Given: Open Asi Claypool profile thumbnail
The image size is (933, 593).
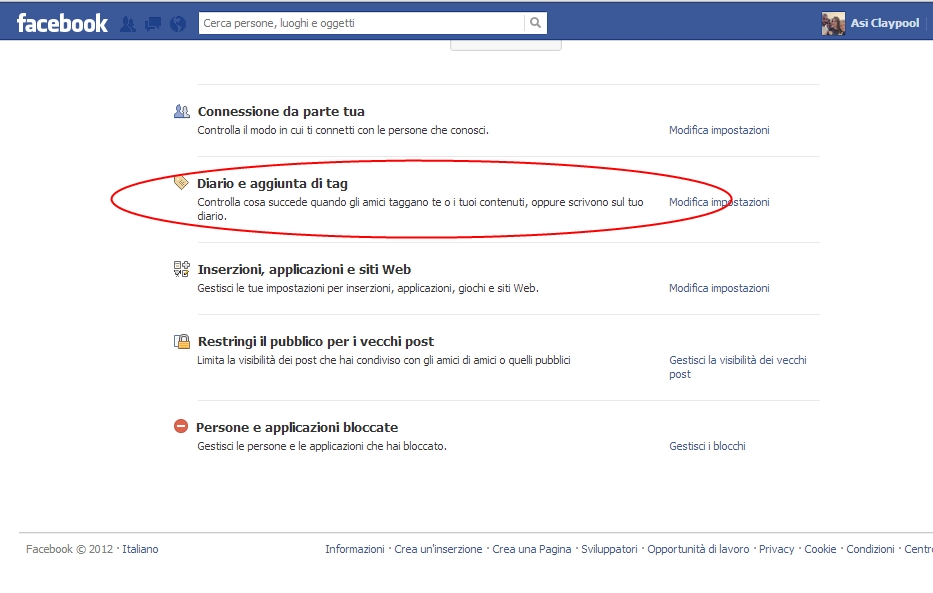Looking at the screenshot, I should [833, 23].
